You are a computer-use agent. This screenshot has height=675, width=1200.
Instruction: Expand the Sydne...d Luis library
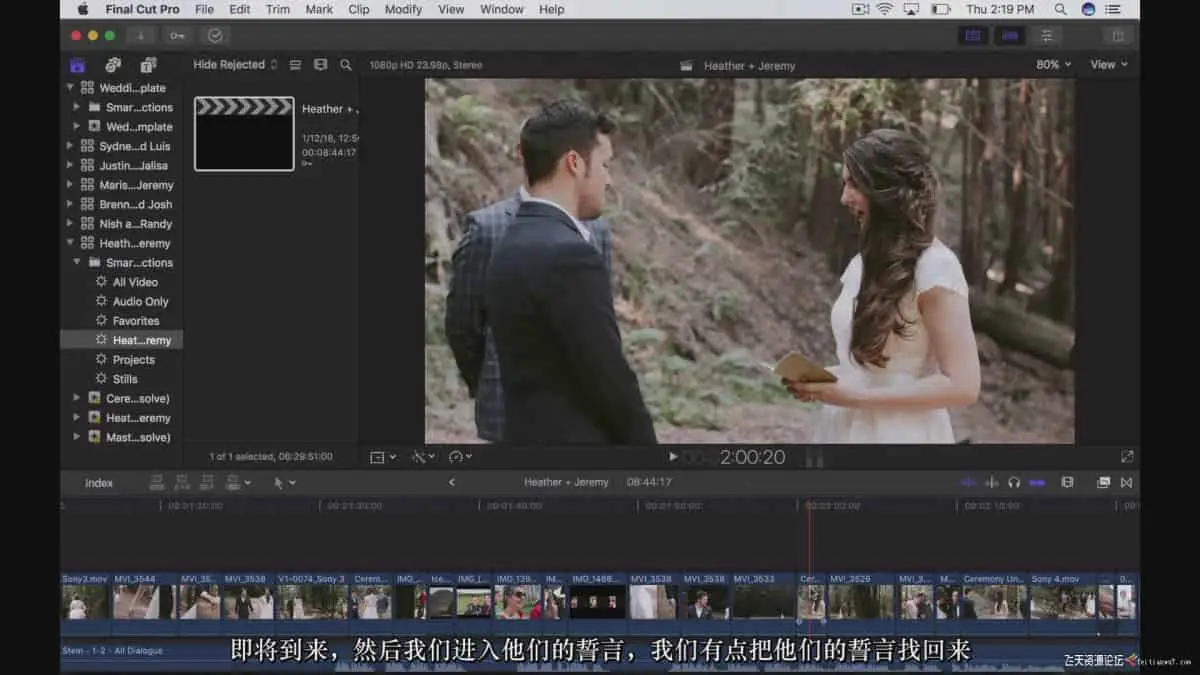click(70, 146)
